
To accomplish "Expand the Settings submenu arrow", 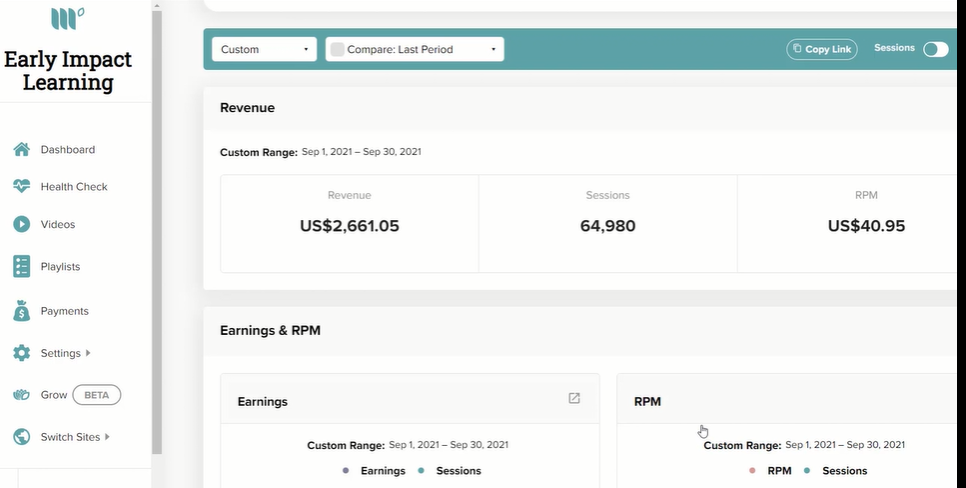I will click(x=88, y=353).
